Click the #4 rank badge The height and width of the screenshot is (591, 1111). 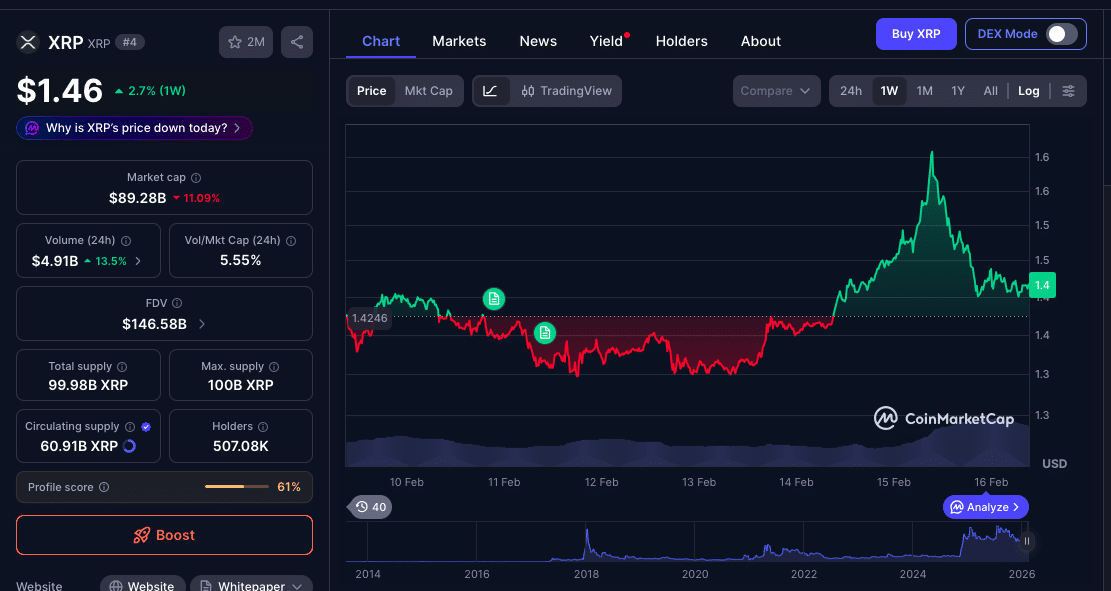tap(130, 43)
